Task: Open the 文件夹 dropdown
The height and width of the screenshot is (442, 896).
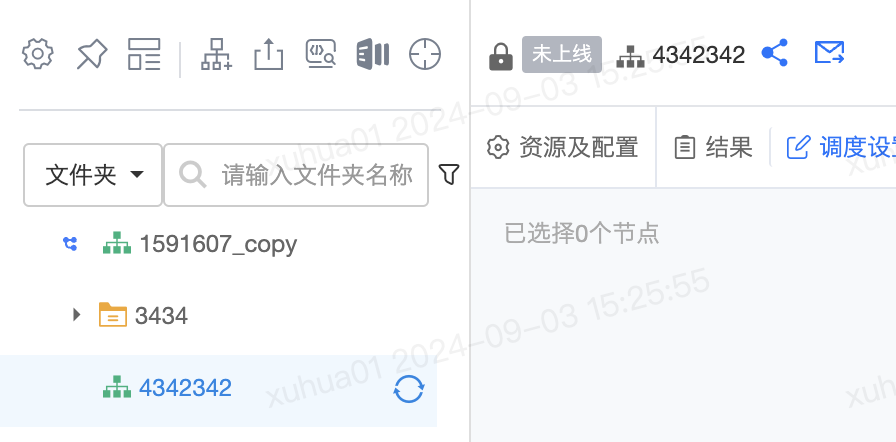Action: point(93,175)
